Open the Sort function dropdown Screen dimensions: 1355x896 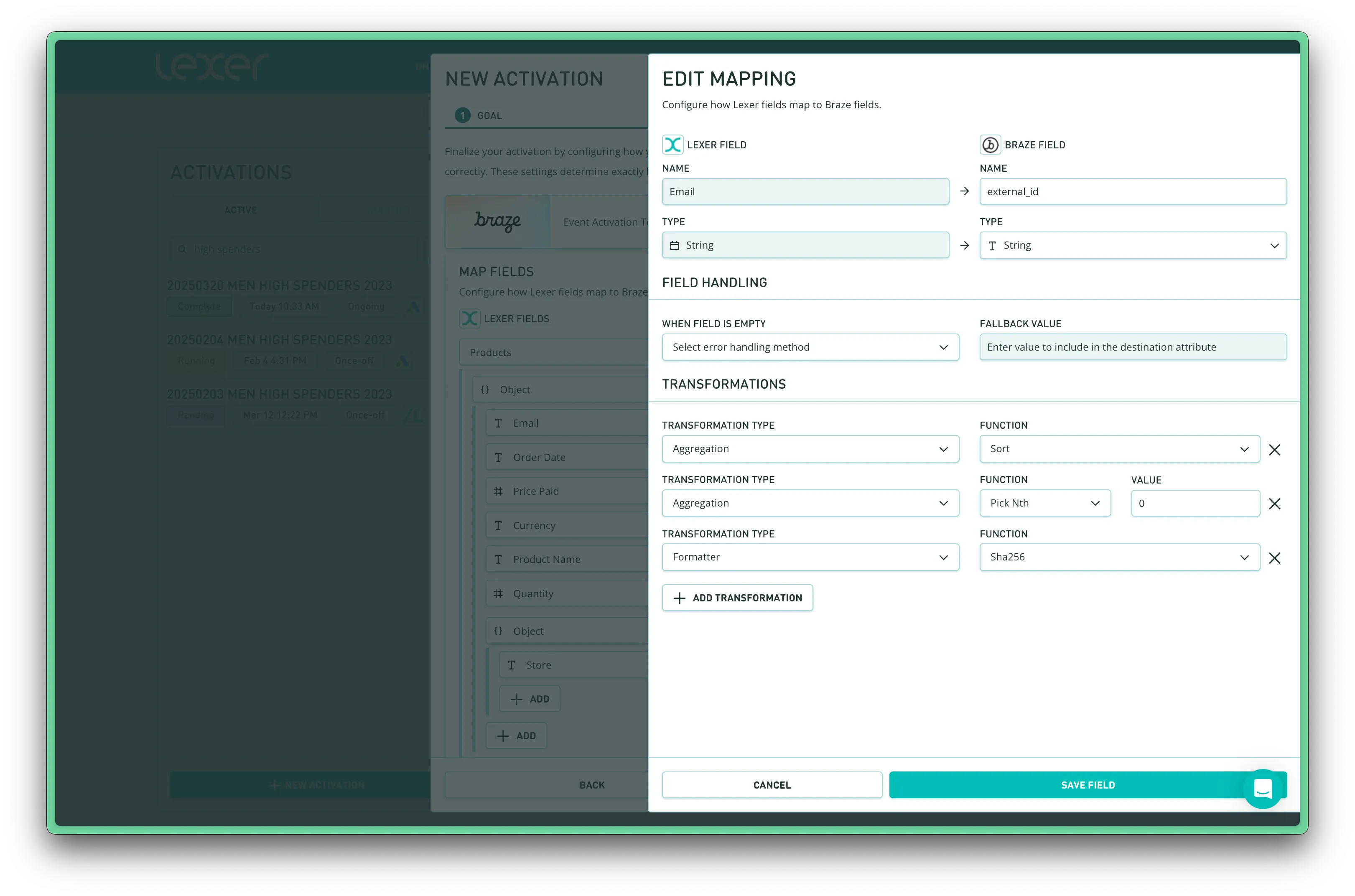pyautogui.click(x=1119, y=448)
